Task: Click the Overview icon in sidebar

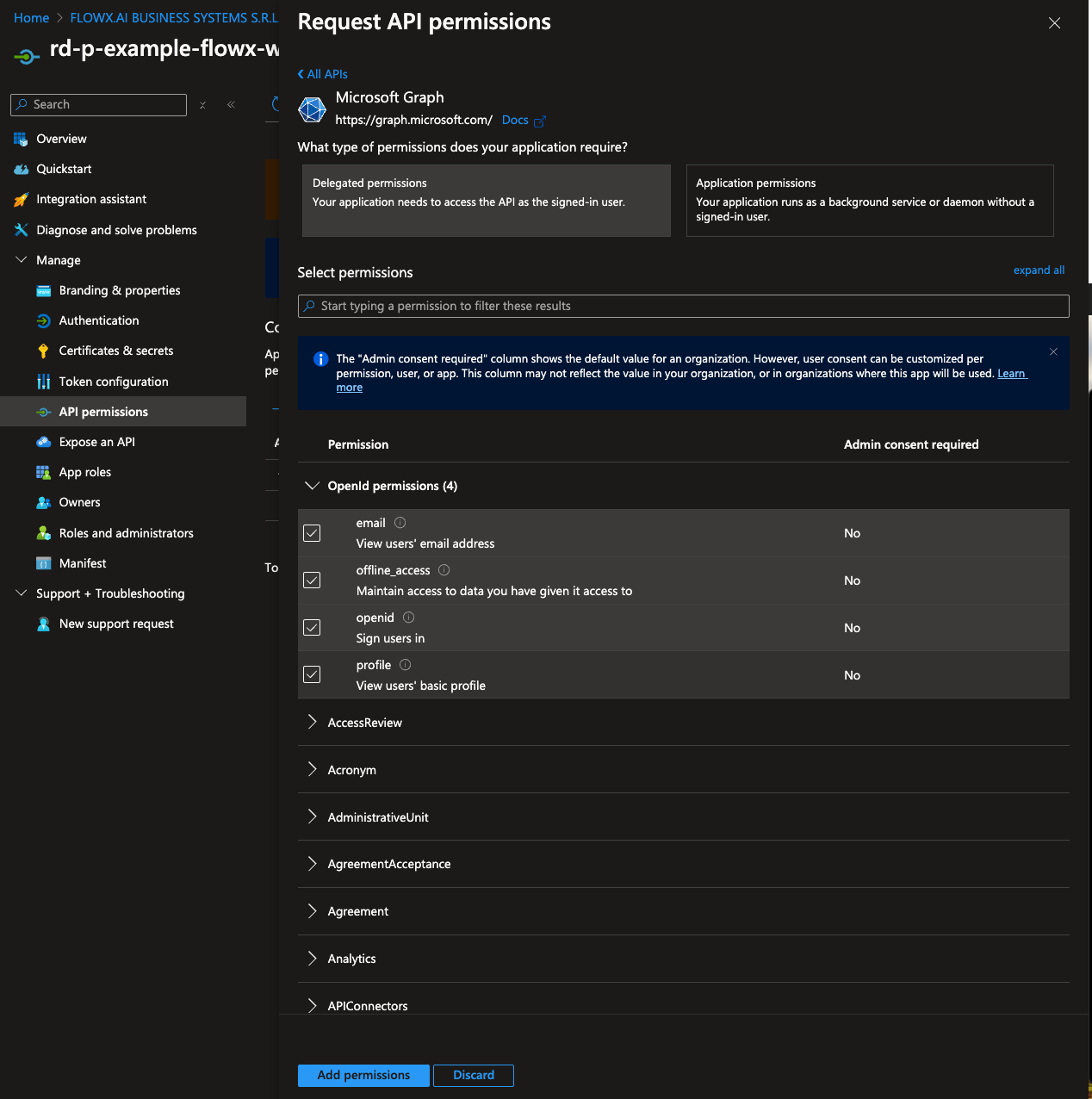Action: coord(21,139)
